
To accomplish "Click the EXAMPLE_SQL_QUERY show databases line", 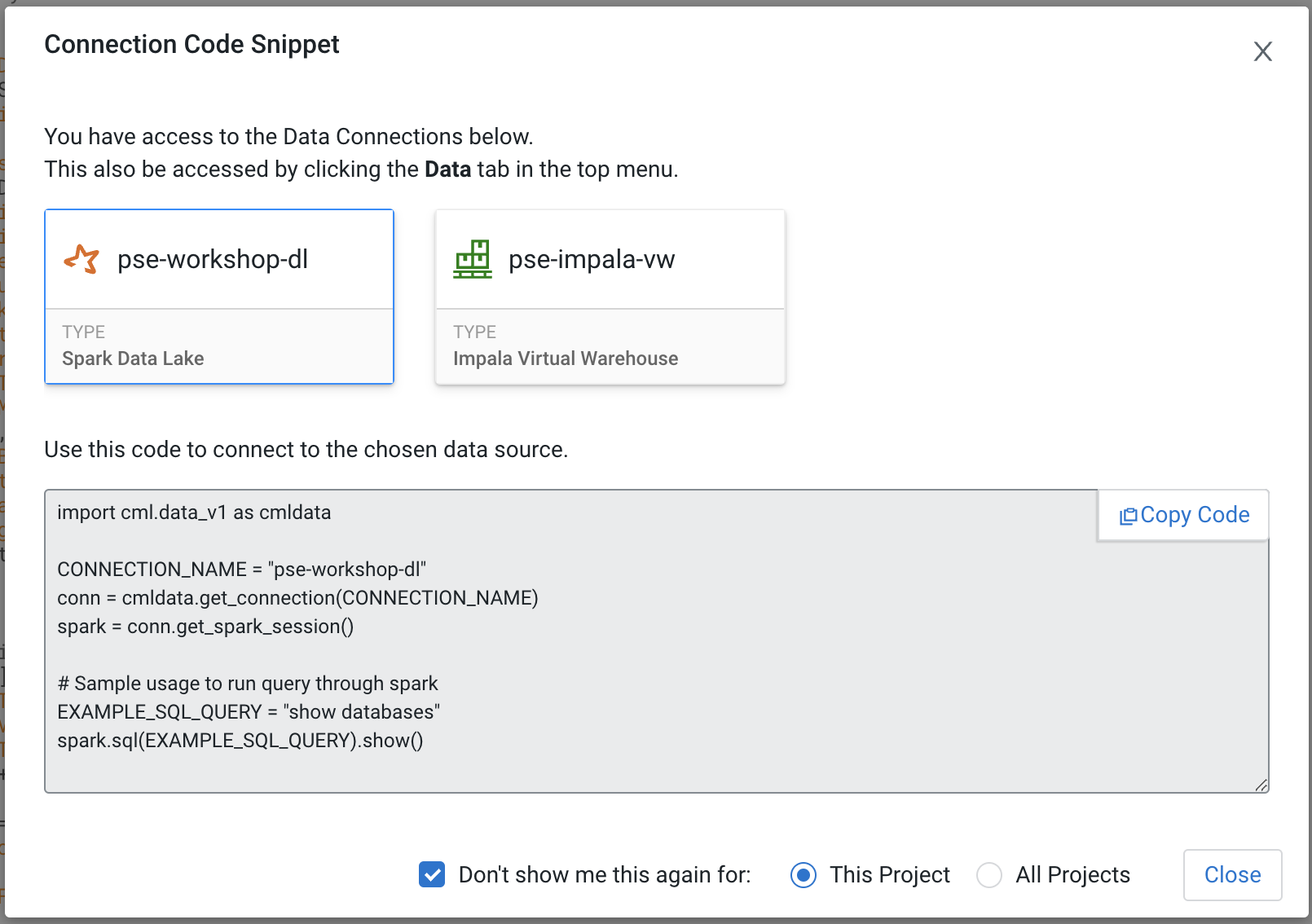I will pyautogui.click(x=249, y=712).
